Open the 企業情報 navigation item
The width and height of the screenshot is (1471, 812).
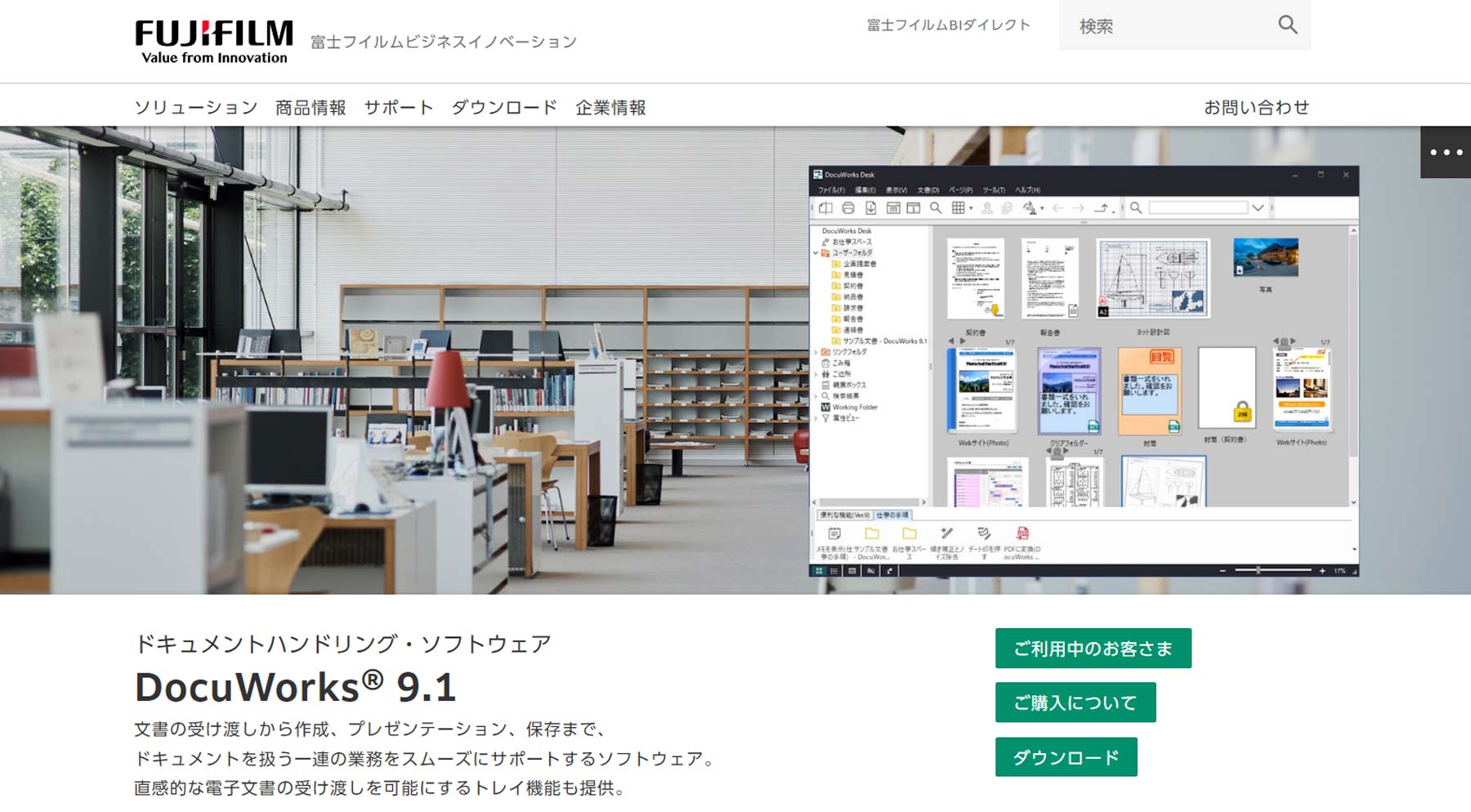[x=610, y=107]
